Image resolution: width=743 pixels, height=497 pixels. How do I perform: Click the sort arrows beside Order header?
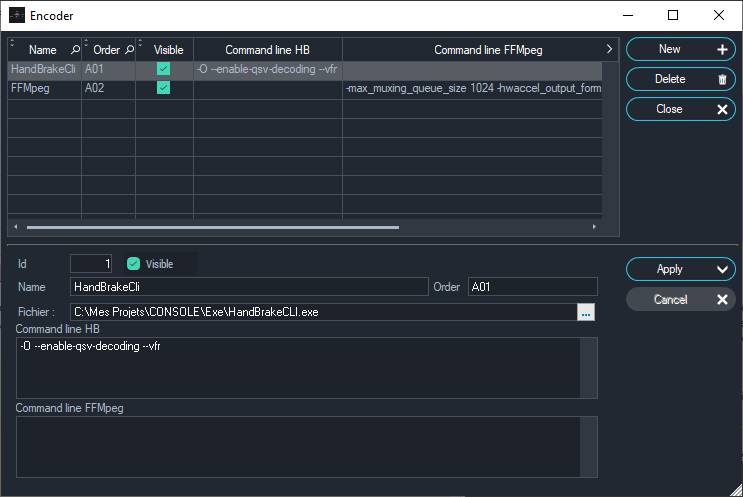86,43
